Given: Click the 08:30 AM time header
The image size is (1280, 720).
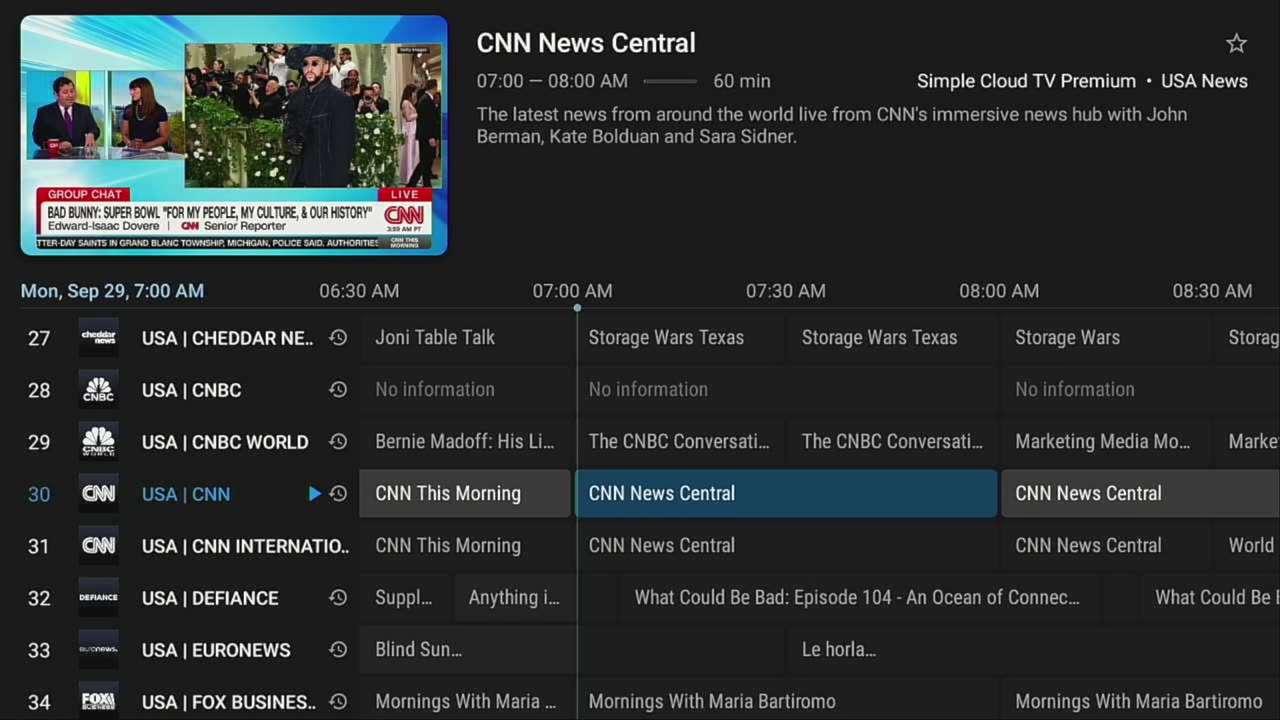Looking at the screenshot, I should [x=1212, y=291].
